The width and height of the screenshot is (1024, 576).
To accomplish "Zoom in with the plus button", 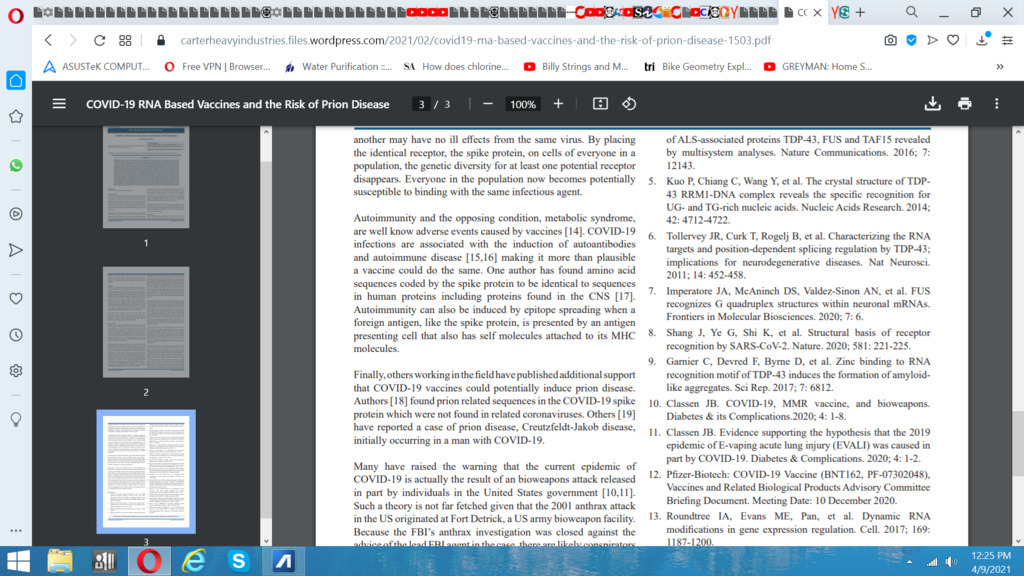I will point(558,104).
